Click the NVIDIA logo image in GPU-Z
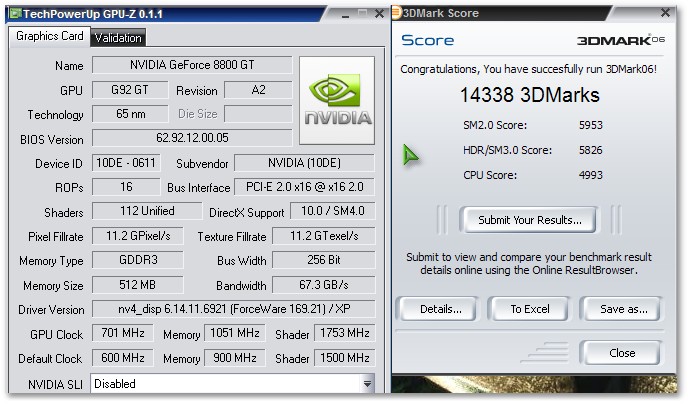This screenshot has width=688, height=404. pyautogui.click(x=337, y=100)
